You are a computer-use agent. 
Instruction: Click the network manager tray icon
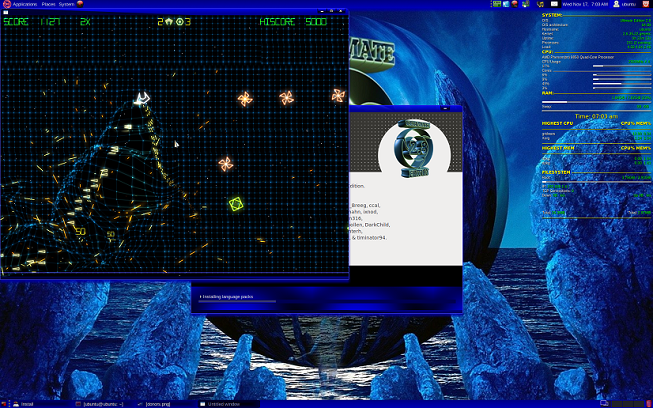526,4
